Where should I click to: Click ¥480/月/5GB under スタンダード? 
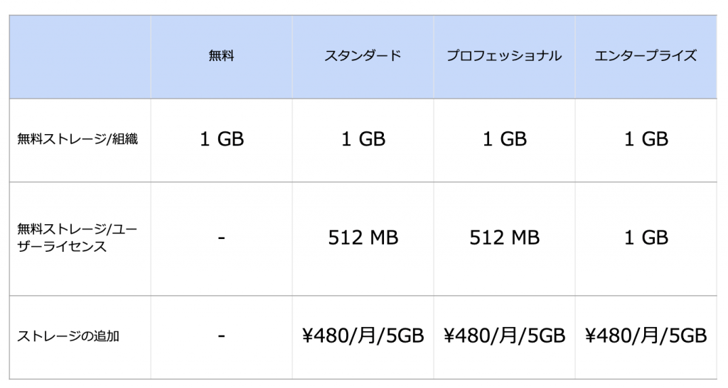pyautogui.click(x=363, y=336)
